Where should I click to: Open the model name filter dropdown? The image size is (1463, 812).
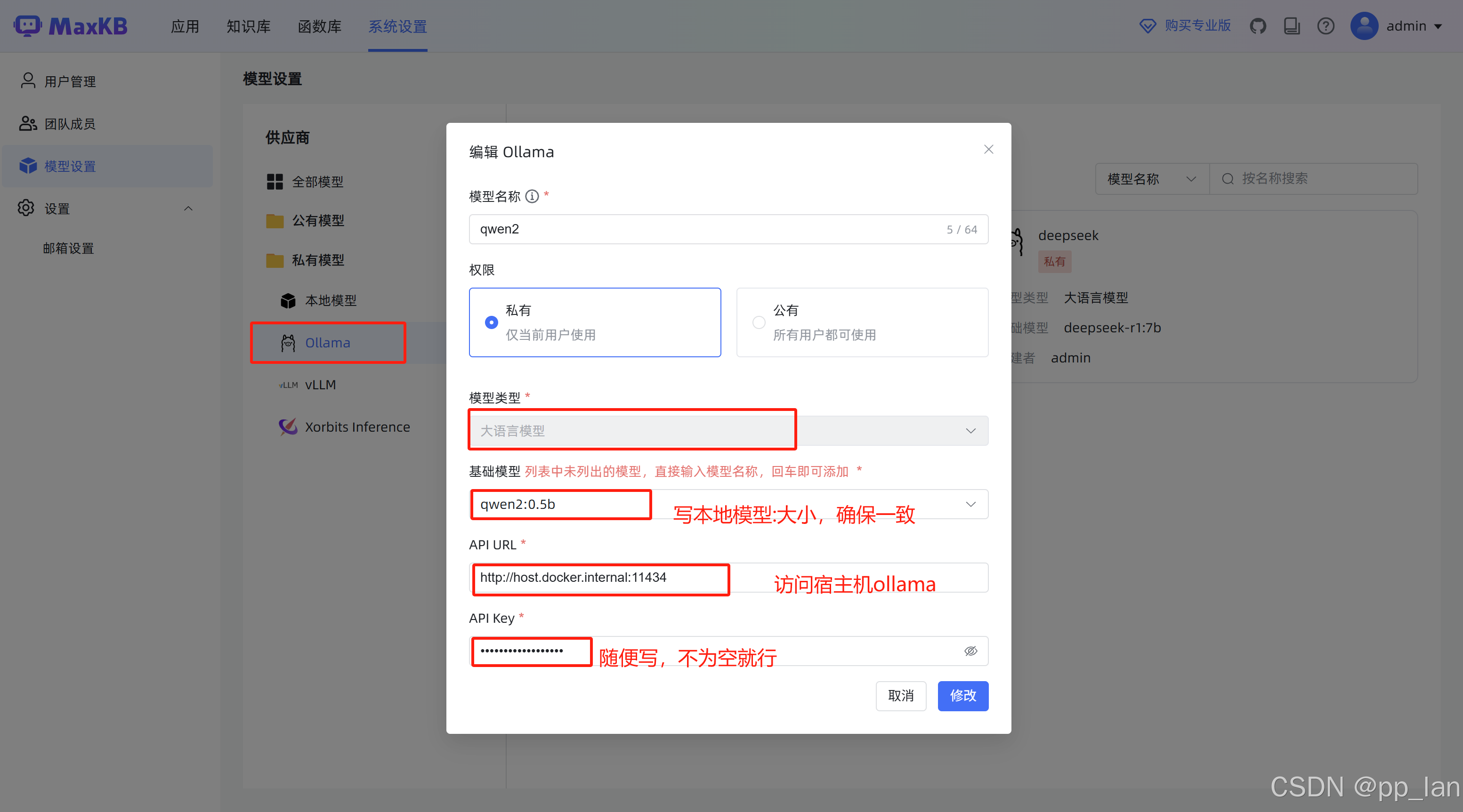(1152, 179)
